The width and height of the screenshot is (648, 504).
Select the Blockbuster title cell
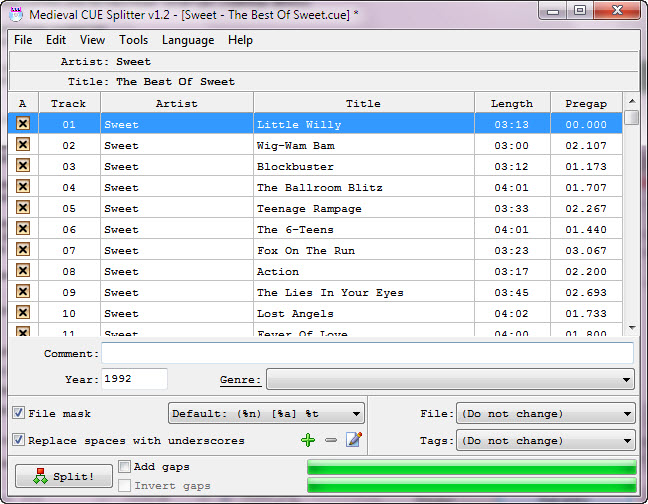tap(364, 166)
